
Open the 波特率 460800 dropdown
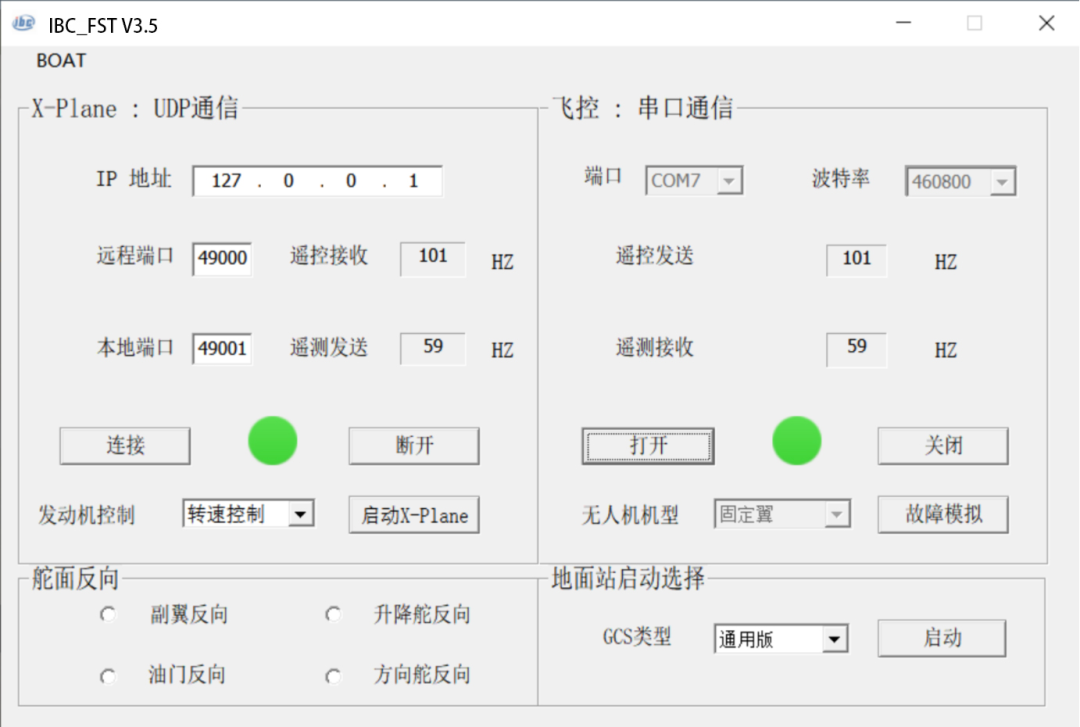(1003, 182)
